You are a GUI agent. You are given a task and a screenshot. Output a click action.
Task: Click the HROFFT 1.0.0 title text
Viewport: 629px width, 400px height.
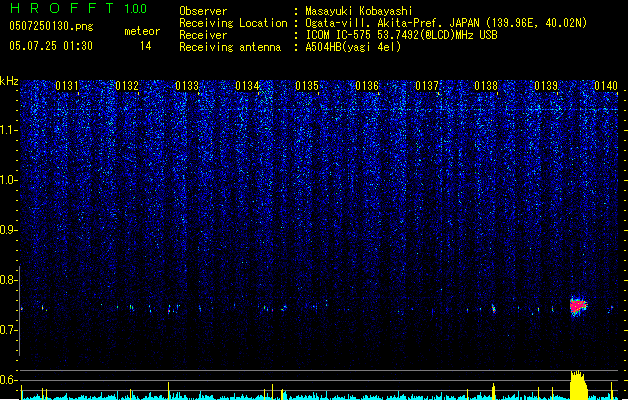pyautogui.click(x=78, y=8)
